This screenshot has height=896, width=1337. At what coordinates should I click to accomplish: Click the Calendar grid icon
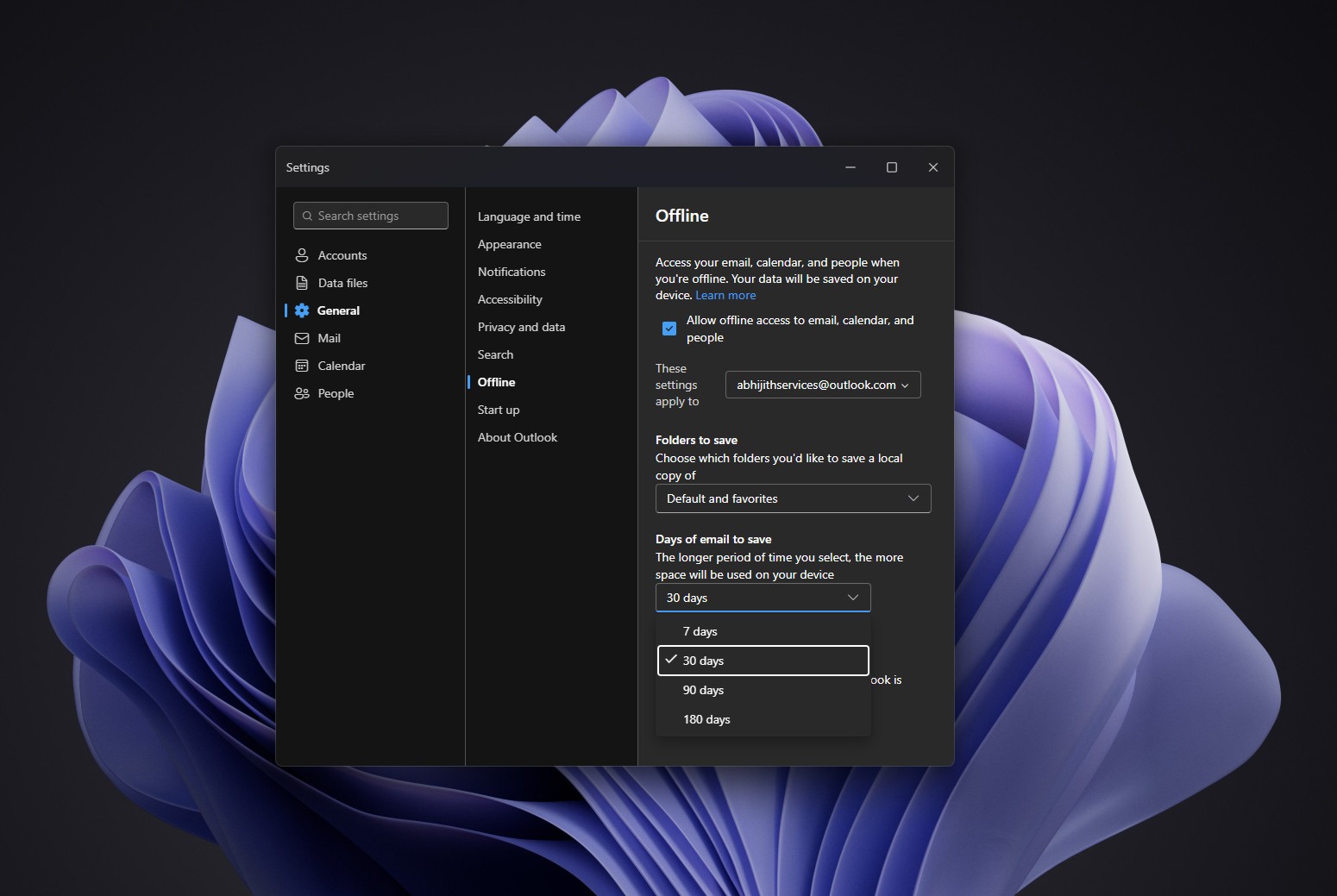[x=302, y=366]
